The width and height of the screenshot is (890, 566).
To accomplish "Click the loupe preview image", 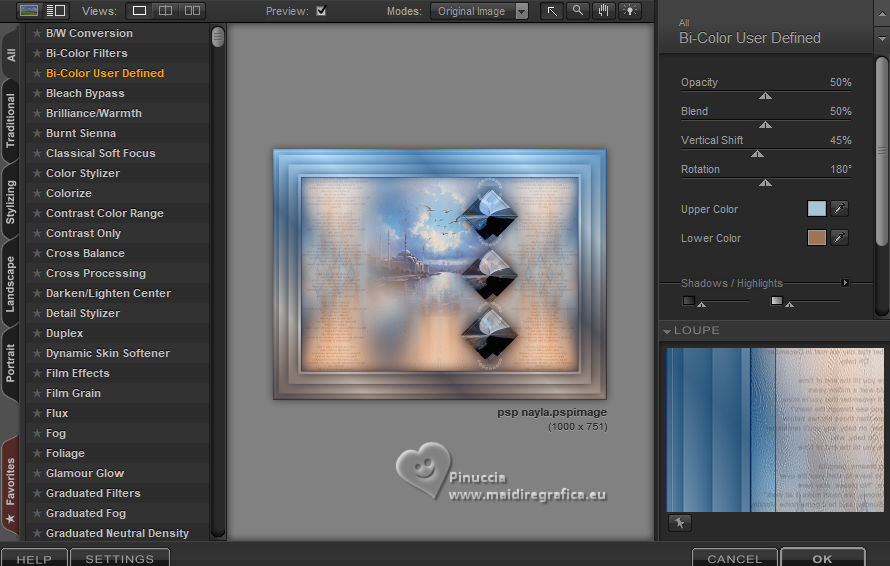I will tap(775, 430).
